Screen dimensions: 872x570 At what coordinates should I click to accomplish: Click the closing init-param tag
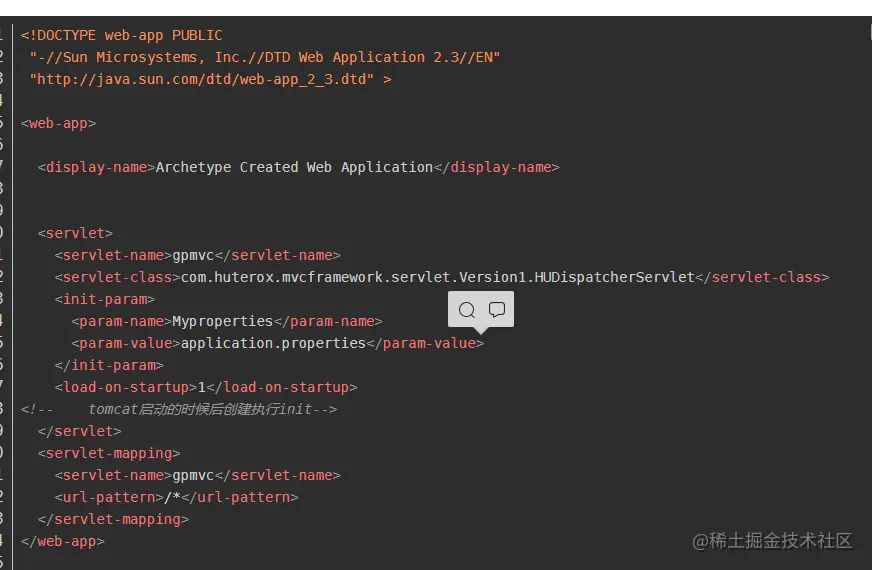[109, 365]
